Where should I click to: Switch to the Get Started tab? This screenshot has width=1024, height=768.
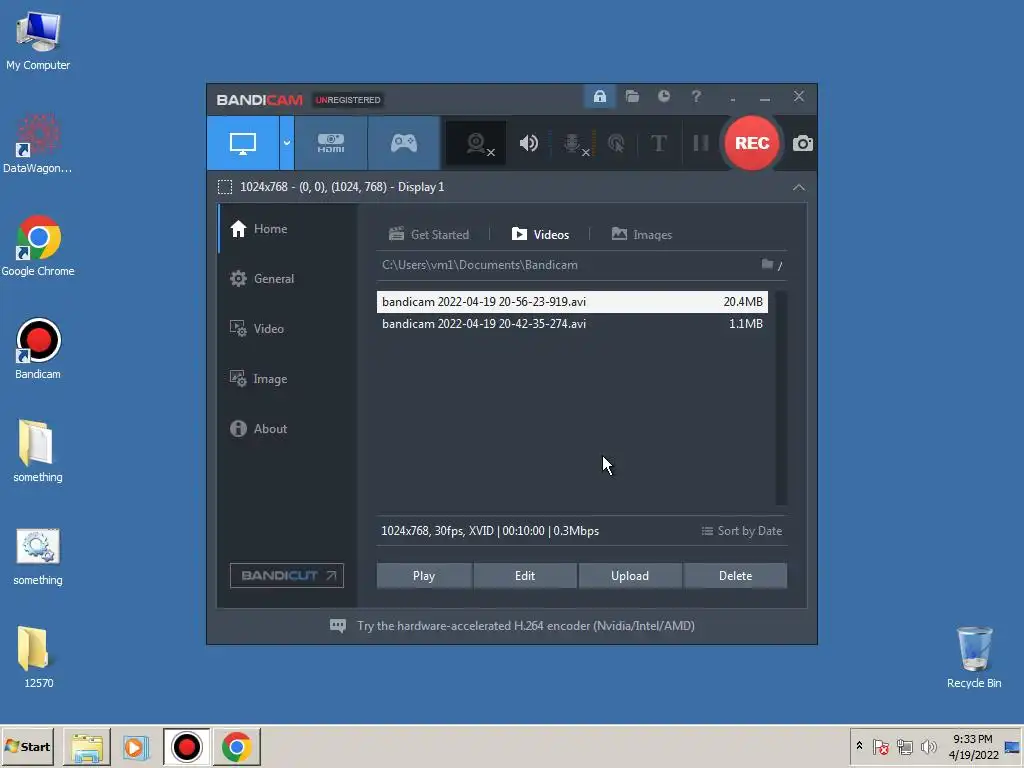429,234
